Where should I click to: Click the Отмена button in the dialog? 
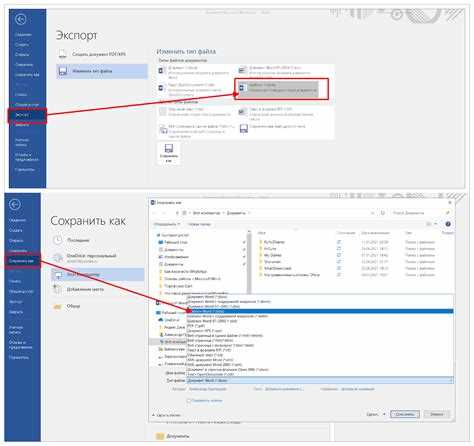pyautogui.click(x=436, y=414)
